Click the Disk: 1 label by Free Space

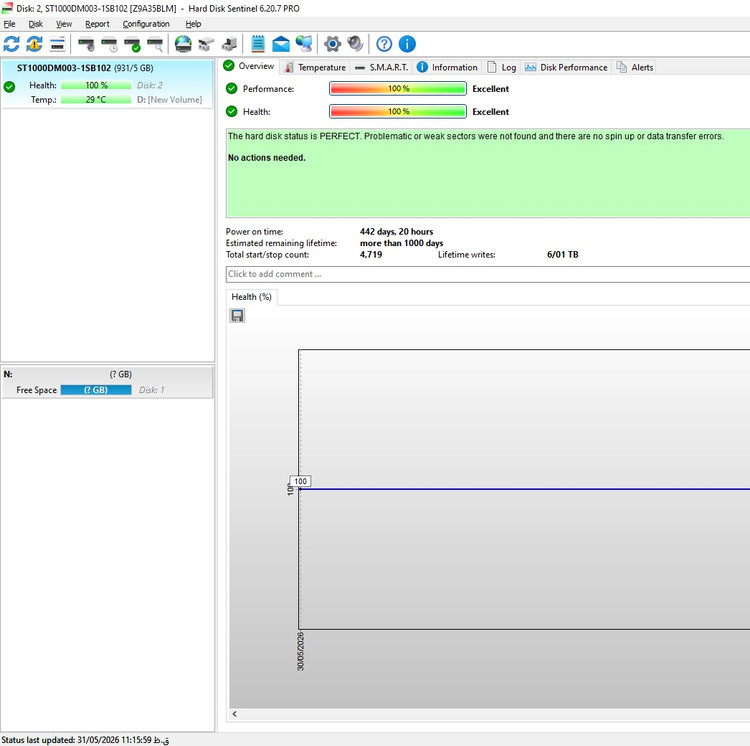[152, 390]
